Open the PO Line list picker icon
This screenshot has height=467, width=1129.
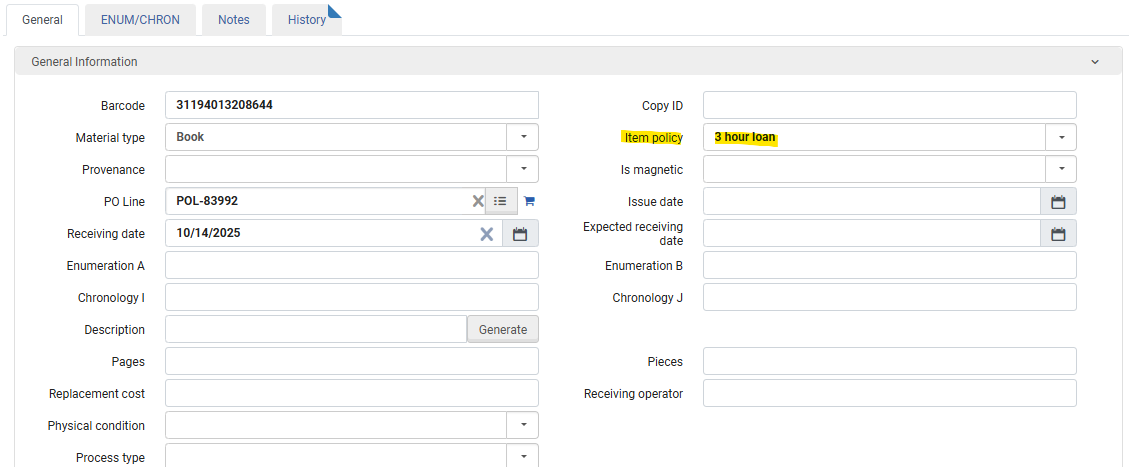coord(501,201)
